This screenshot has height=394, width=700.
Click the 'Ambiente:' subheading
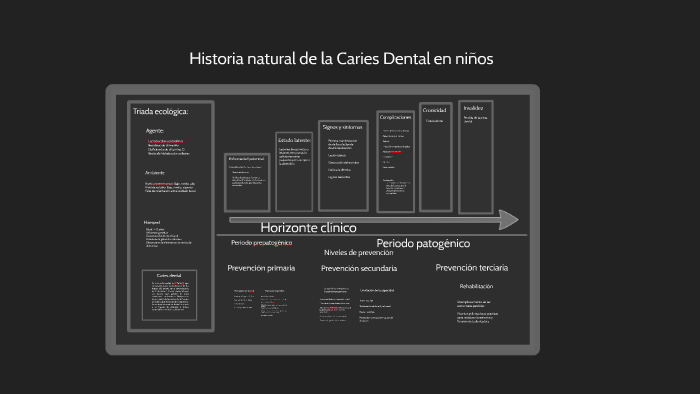[154, 173]
